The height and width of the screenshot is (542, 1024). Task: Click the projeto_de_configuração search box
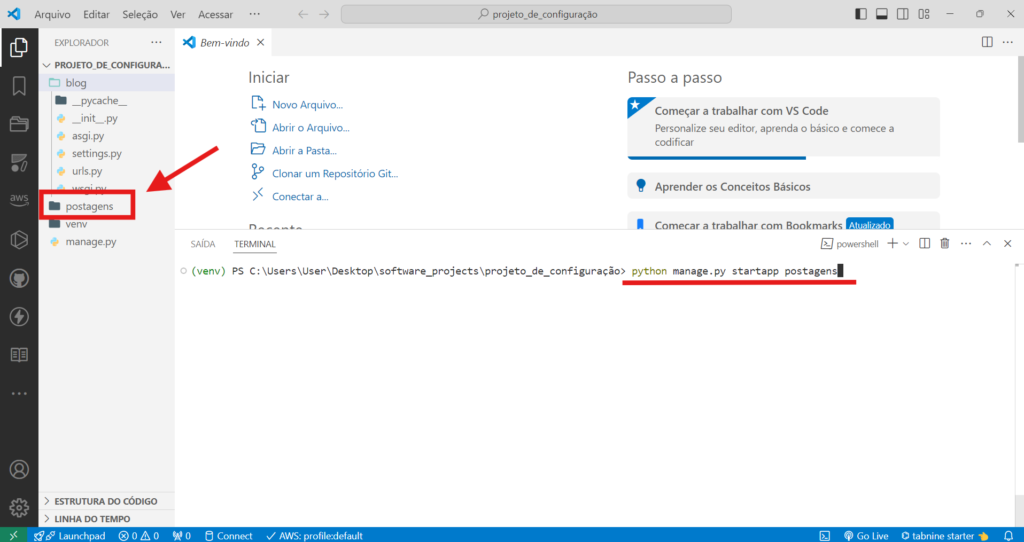coord(535,15)
